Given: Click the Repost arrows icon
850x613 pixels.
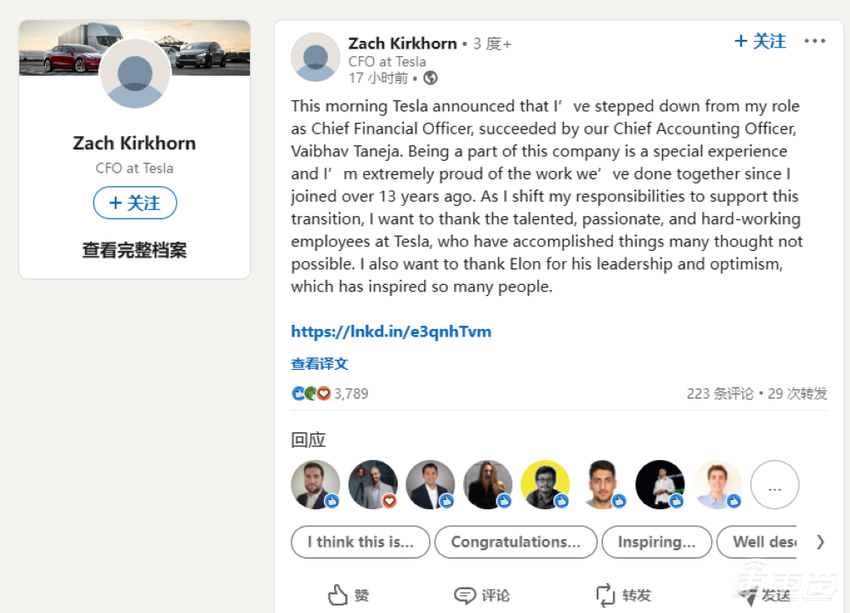Looking at the screenshot, I should (604, 595).
